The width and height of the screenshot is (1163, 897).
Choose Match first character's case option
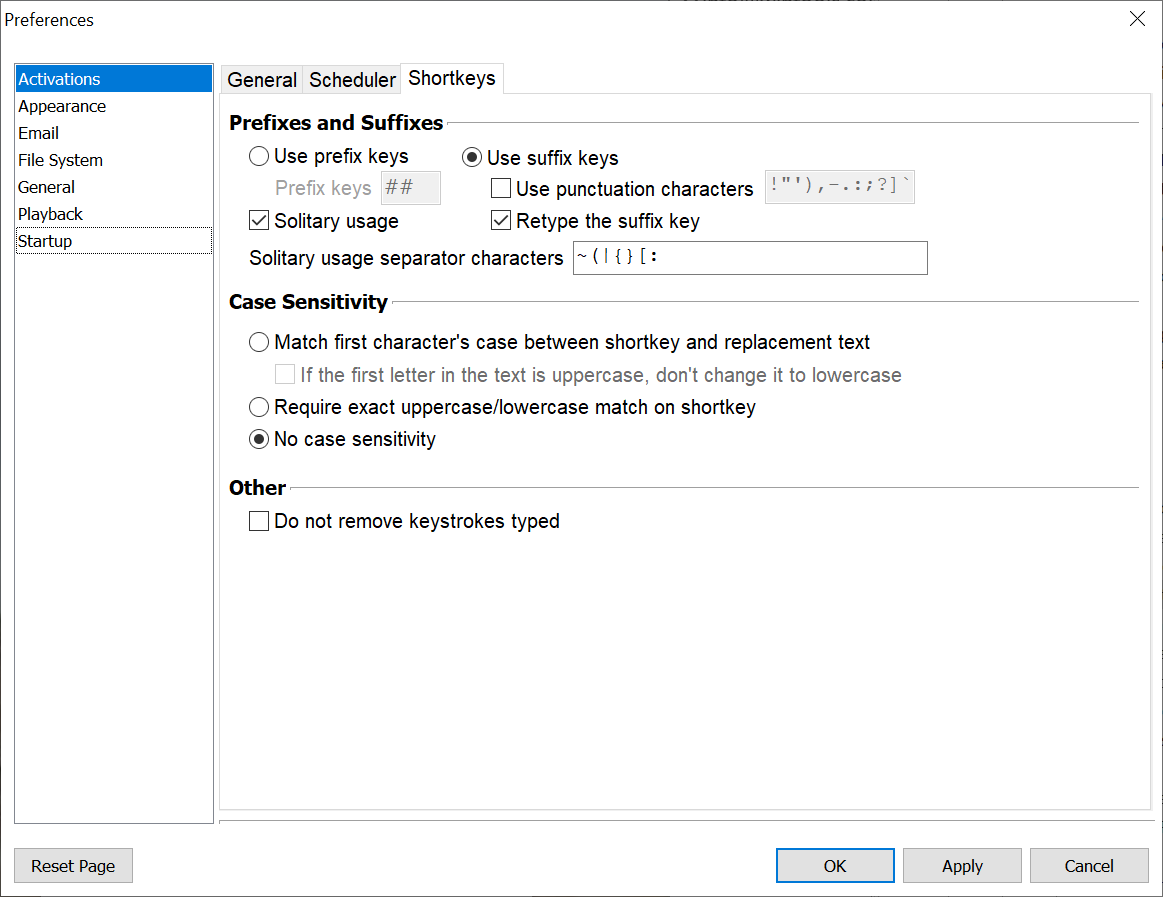point(259,343)
